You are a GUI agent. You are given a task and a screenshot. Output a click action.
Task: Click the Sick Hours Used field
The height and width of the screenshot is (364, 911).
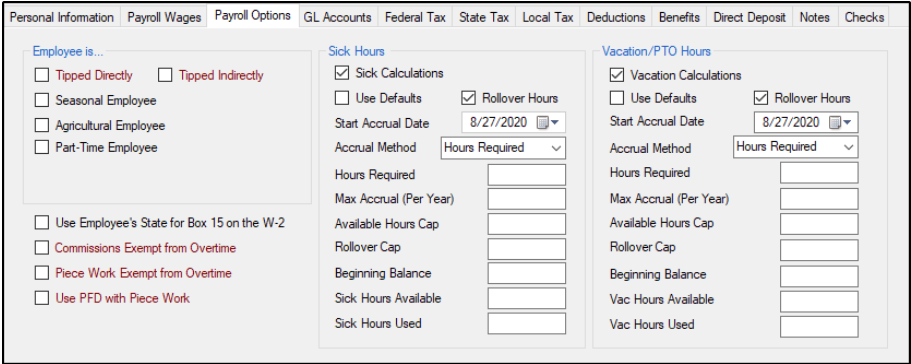527,323
